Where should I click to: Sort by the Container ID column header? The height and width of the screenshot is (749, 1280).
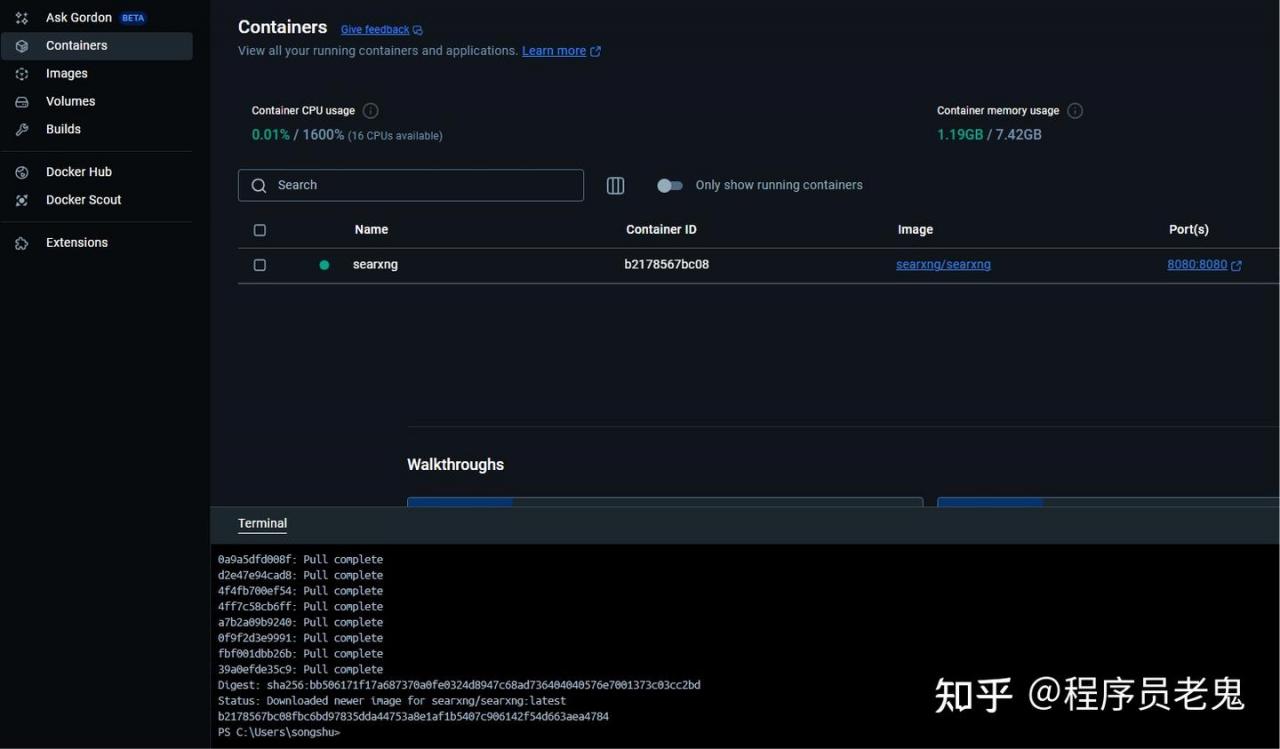click(661, 230)
